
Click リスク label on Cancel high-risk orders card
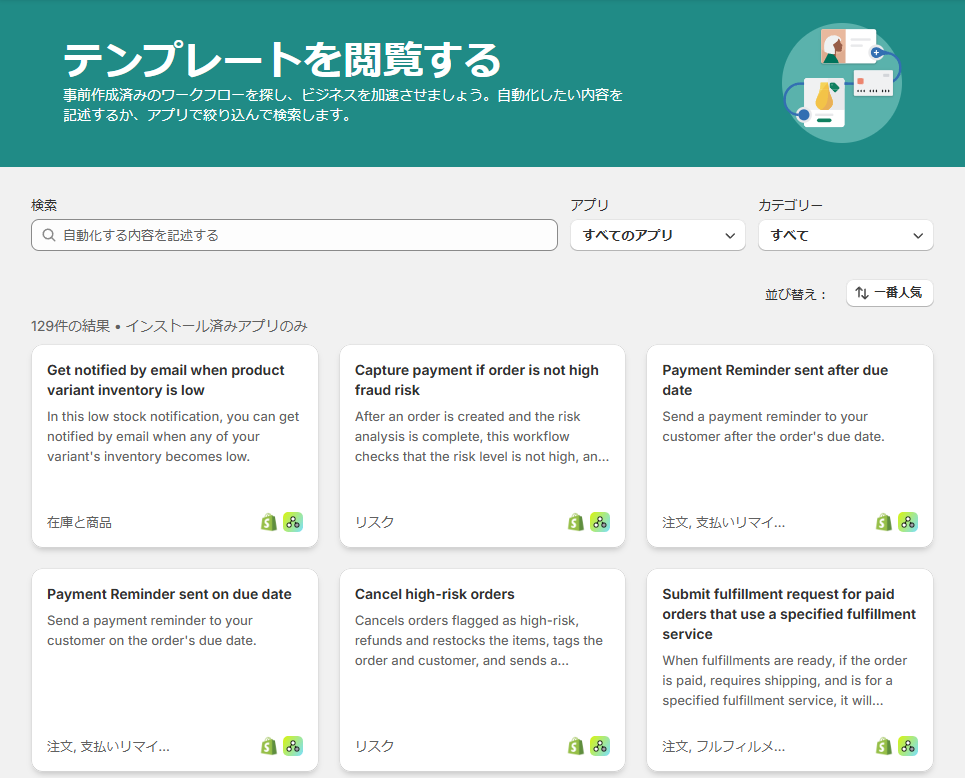(374, 746)
